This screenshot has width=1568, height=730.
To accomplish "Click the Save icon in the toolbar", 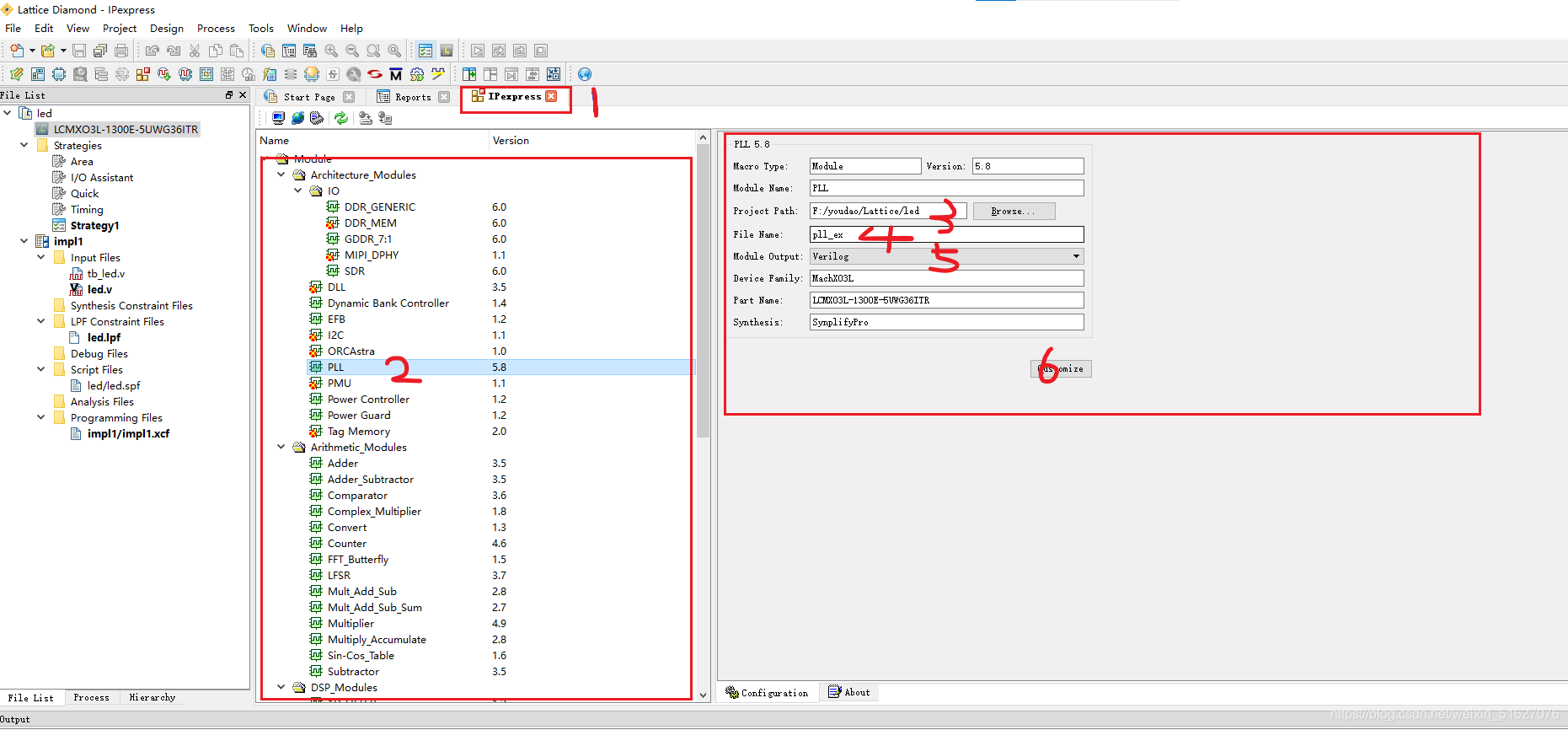I will coord(79,51).
